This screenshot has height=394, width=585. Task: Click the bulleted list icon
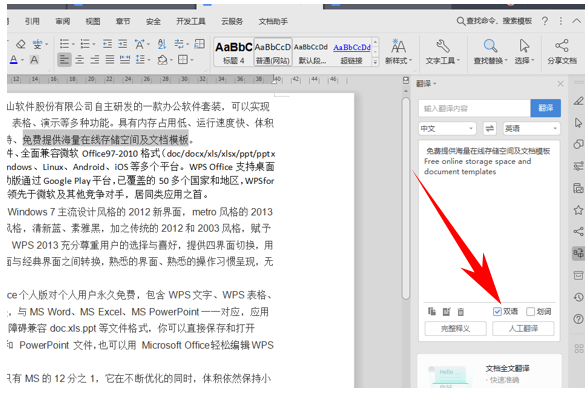[x=65, y=44]
